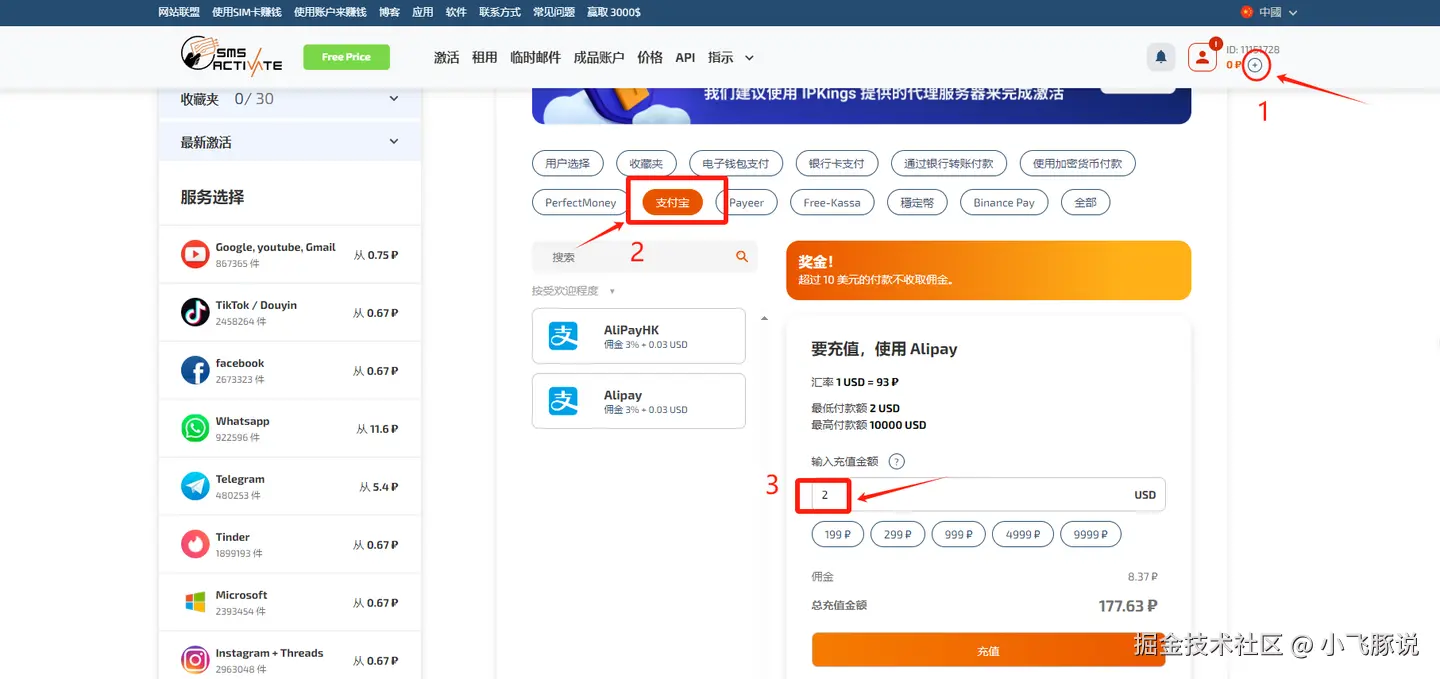Click the orange 充值 button
Image resolution: width=1440 pixels, height=679 pixels.
988,650
